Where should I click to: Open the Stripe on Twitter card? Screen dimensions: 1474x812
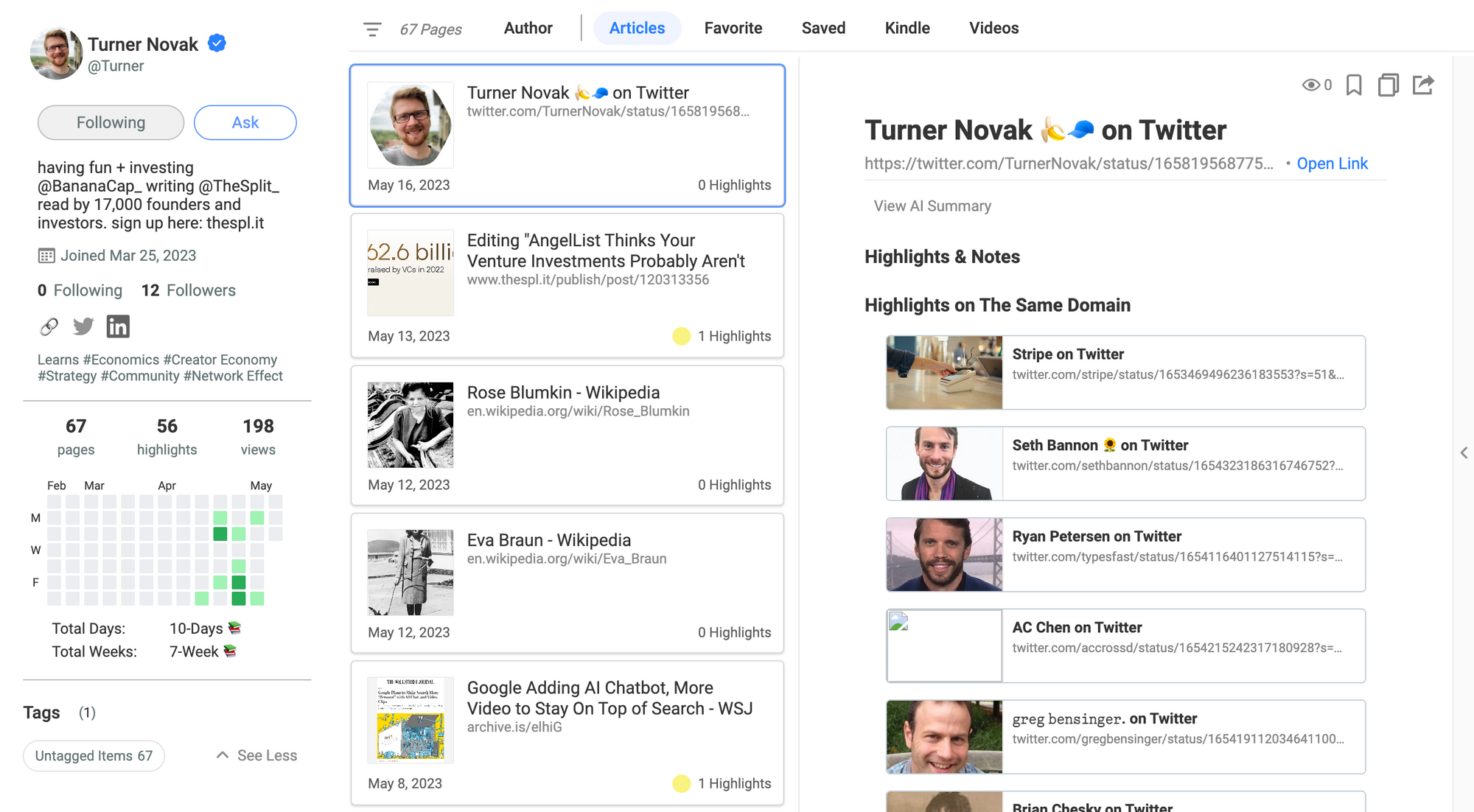[1125, 372]
